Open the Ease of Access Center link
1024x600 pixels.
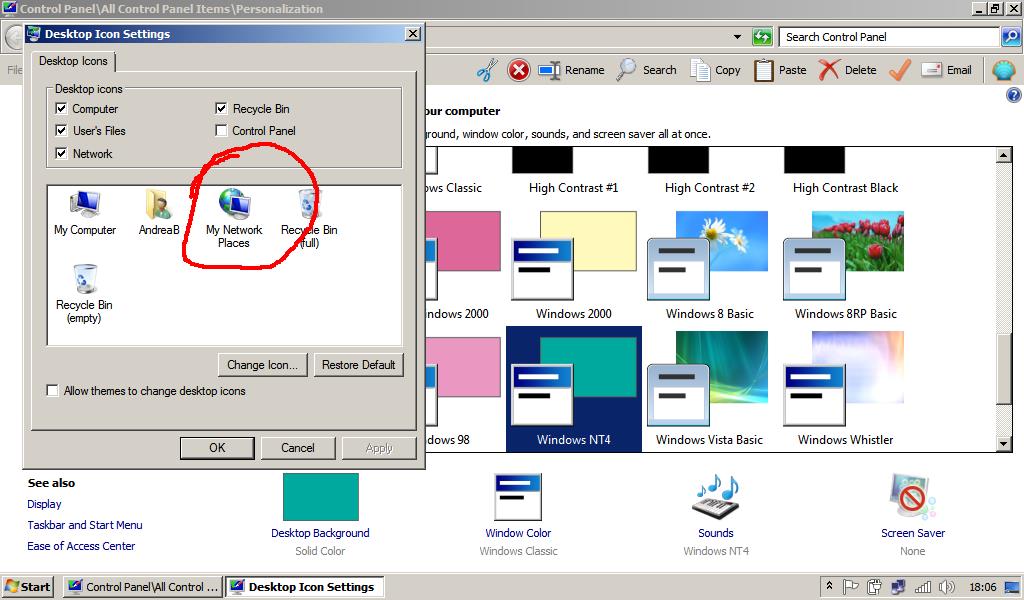(x=81, y=546)
